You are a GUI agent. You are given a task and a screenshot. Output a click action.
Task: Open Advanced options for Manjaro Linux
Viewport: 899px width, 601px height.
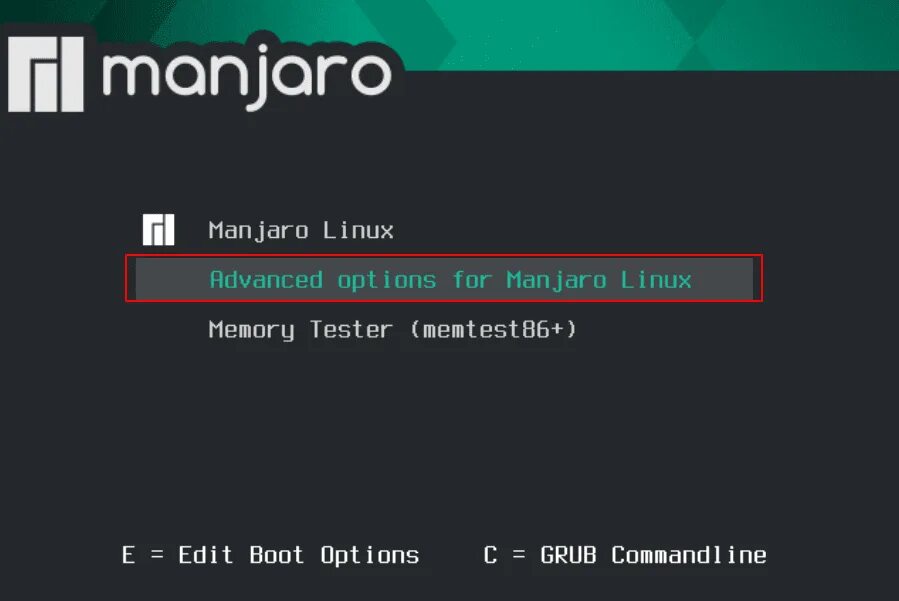pyautogui.click(x=444, y=279)
